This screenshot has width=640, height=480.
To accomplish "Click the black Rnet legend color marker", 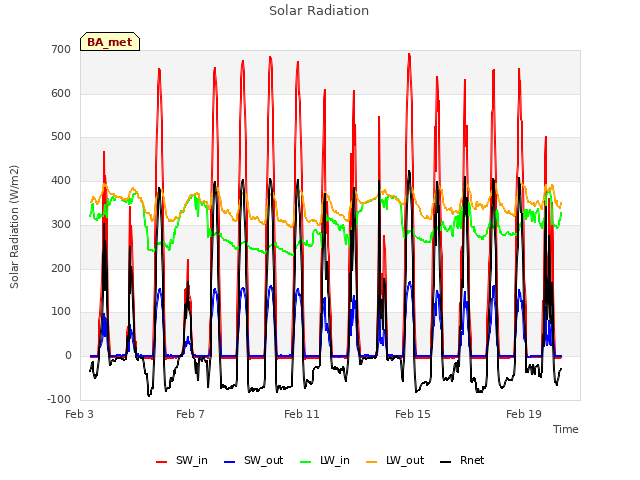I will pos(446,462).
